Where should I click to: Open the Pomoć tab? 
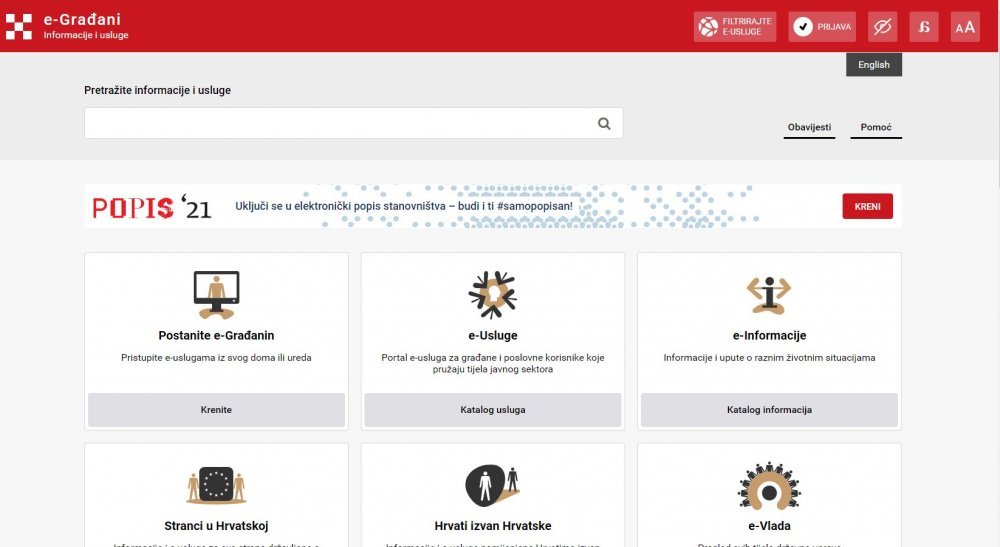coord(876,128)
